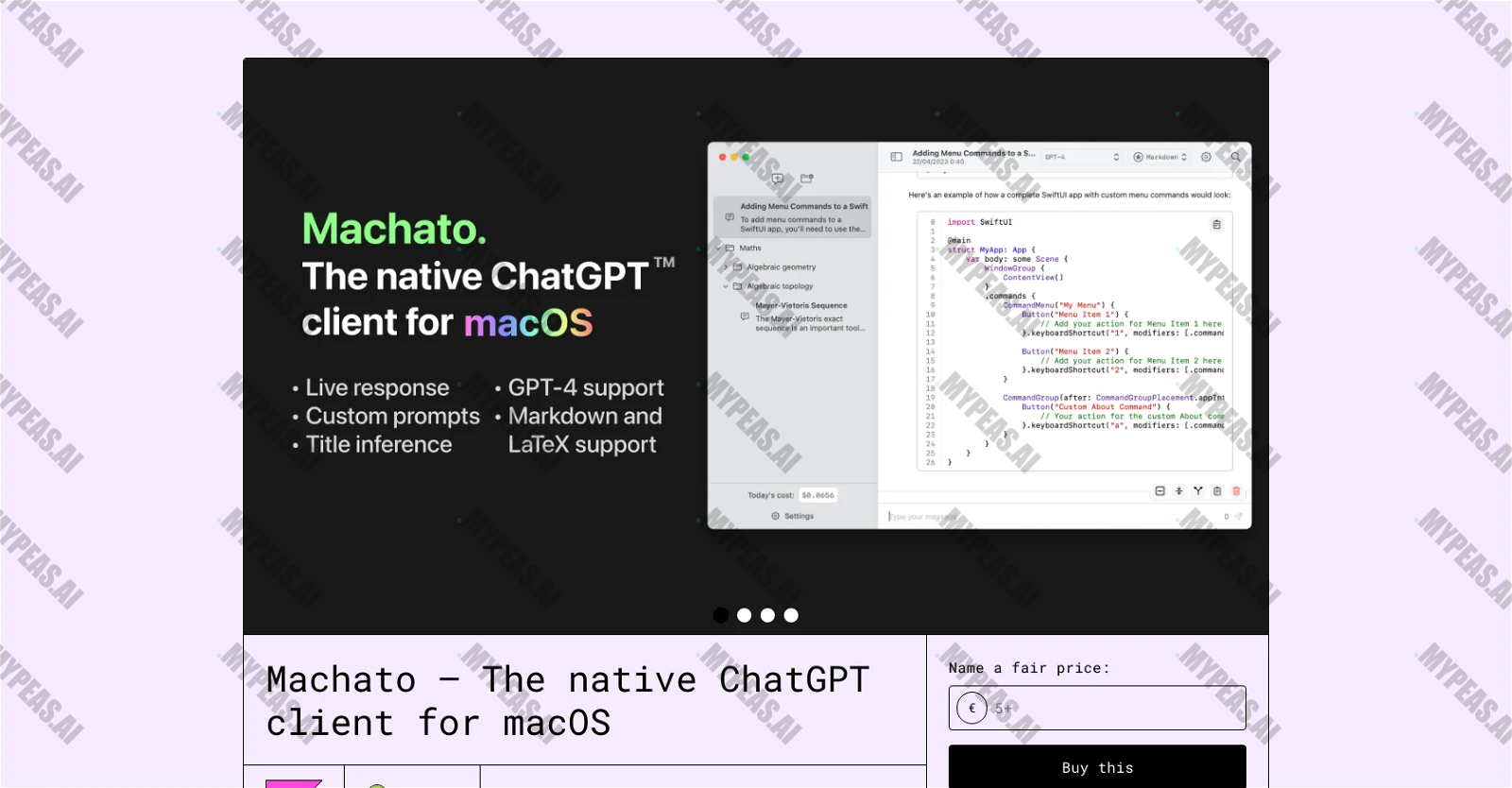Click the 'Name a fair price:' label
The image size is (1512, 788).
point(1029,668)
